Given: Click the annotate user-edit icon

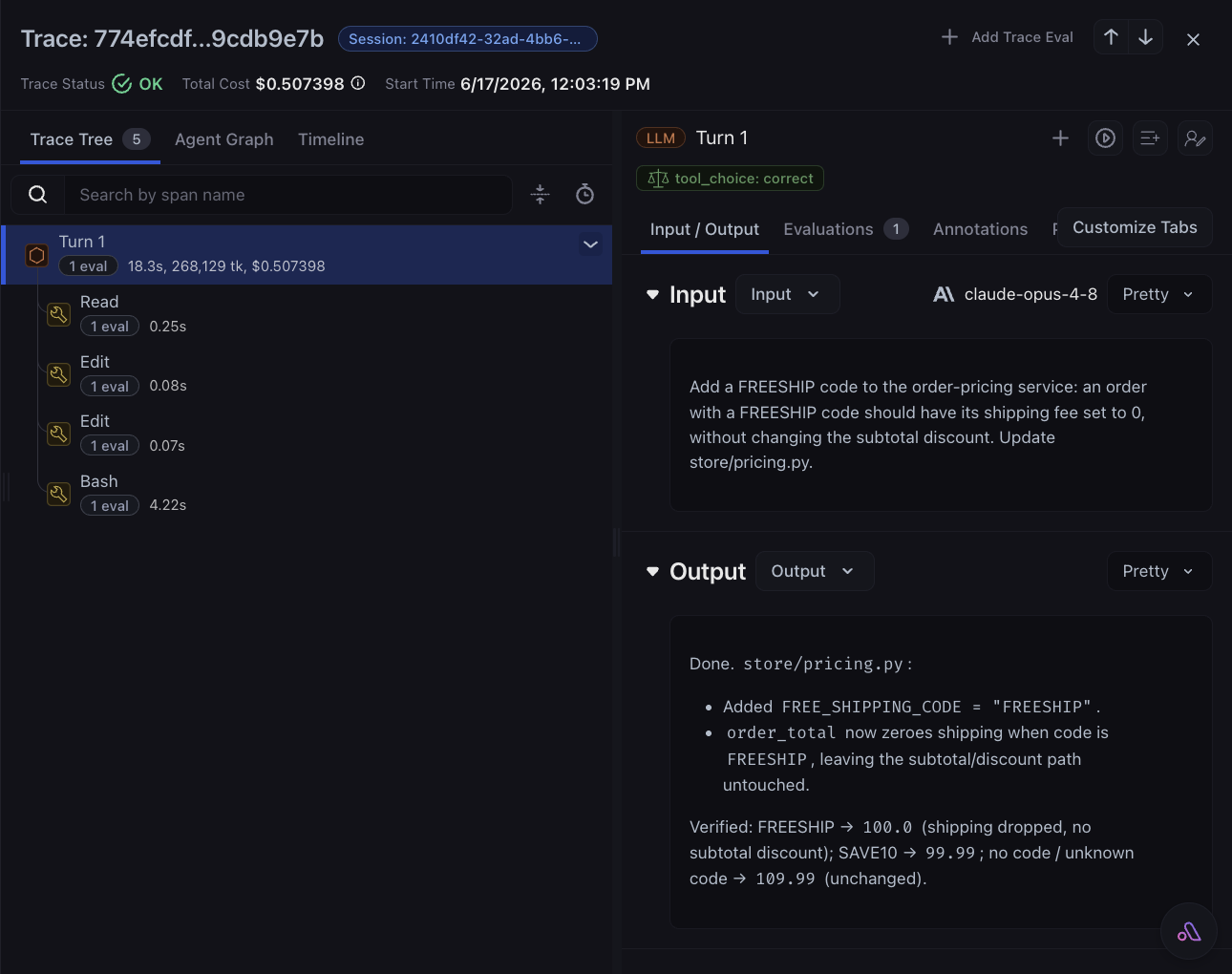Looking at the screenshot, I should point(1195,138).
